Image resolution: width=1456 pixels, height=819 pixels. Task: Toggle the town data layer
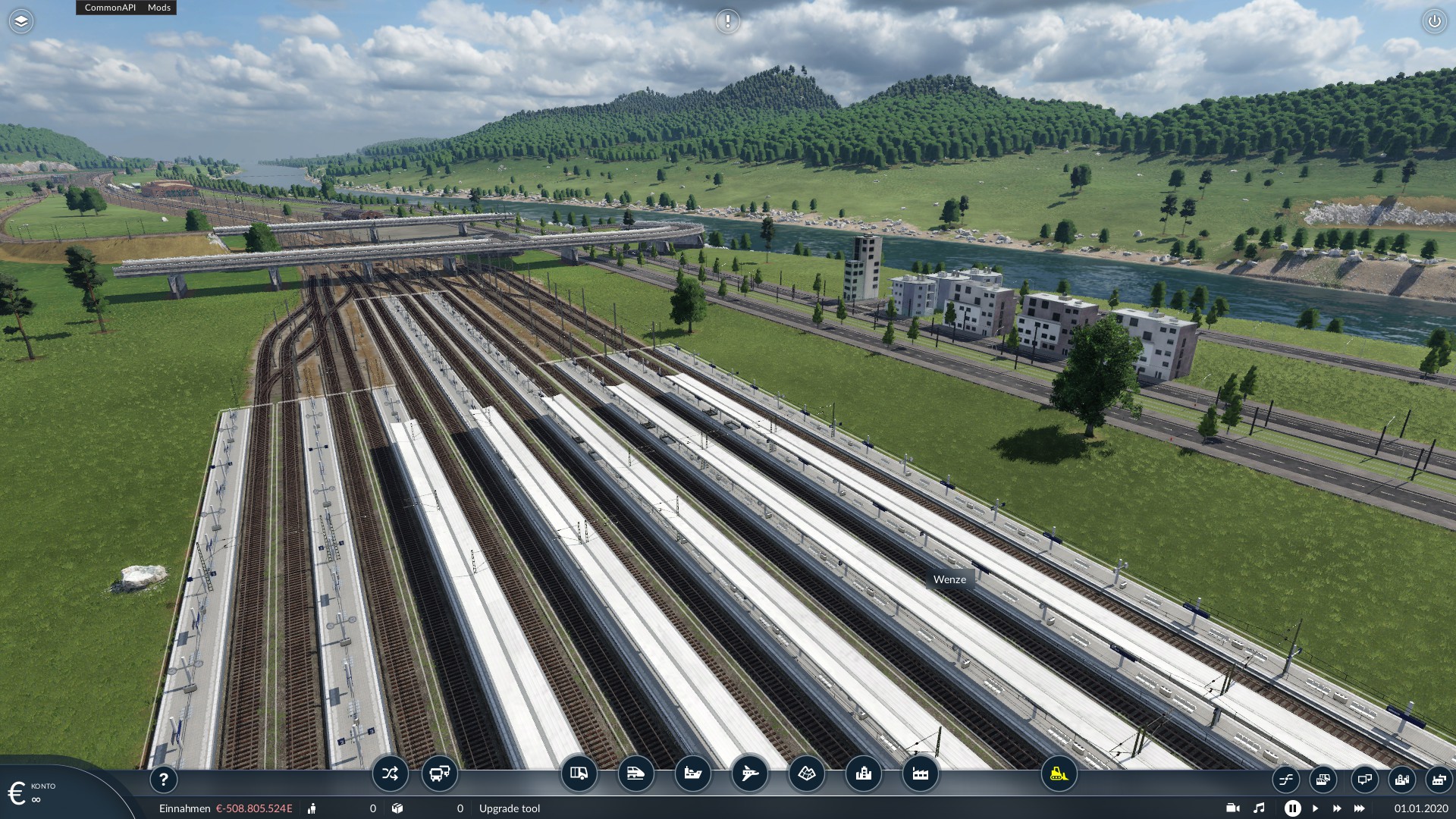pyautogui.click(x=1402, y=779)
